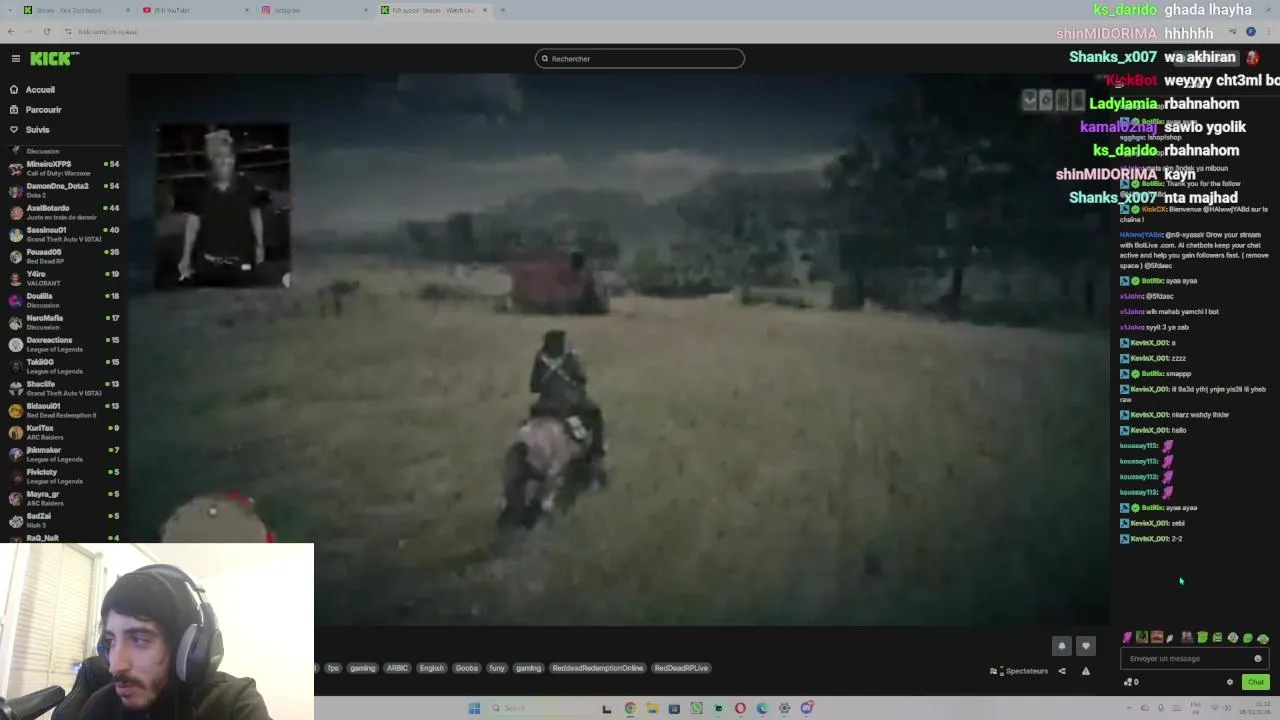
Task: Open Parcourir in sidebar
Action: click(x=43, y=110)
